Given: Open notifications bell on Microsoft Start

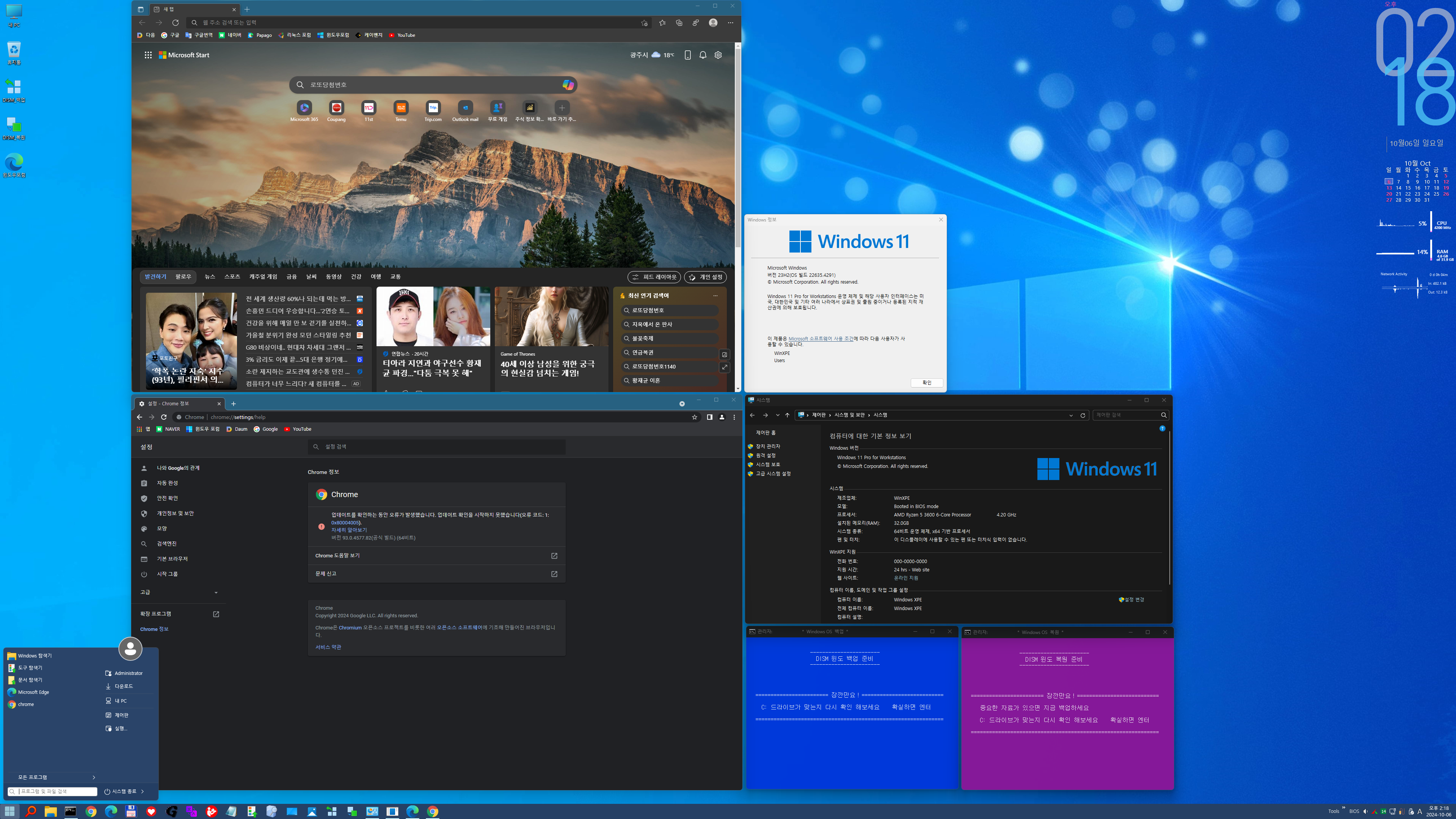Looking at the screenshot, I should click(x=703, y=55).
